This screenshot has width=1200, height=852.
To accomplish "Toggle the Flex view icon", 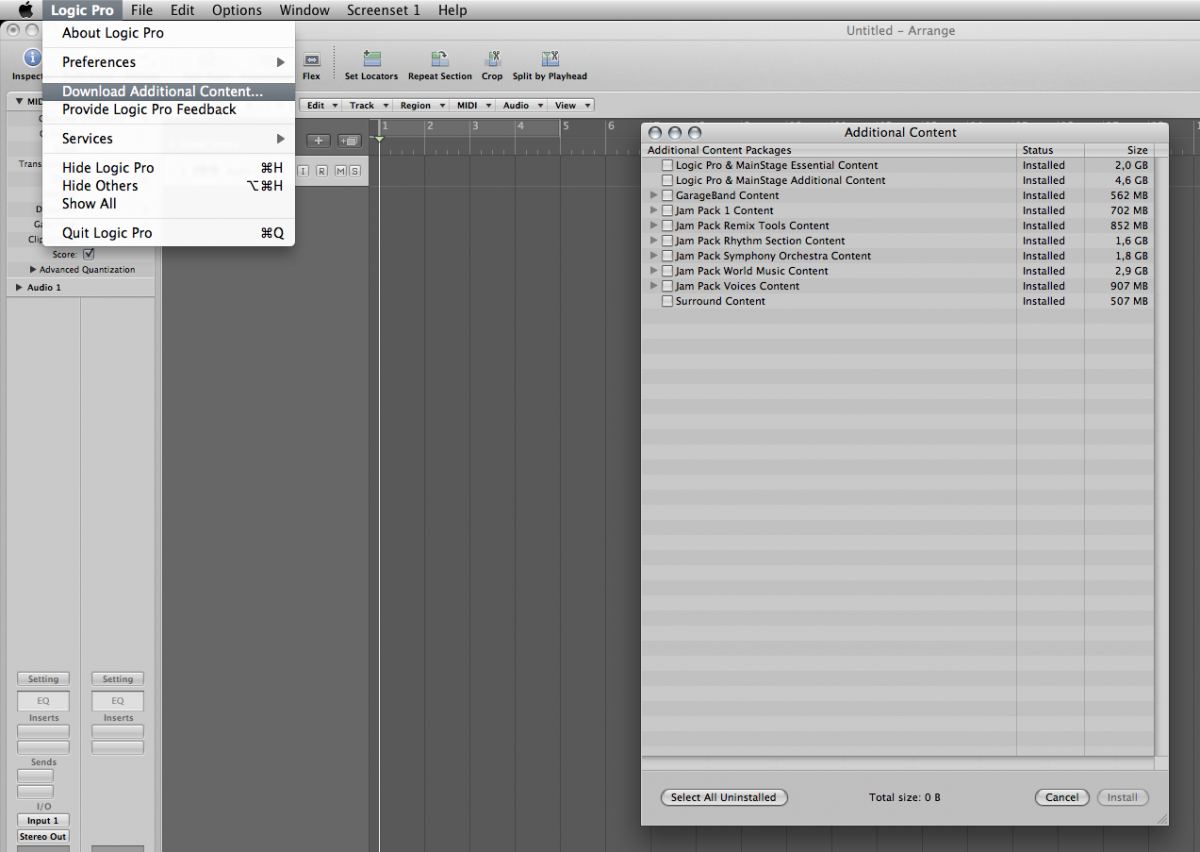I will (311, 60).
